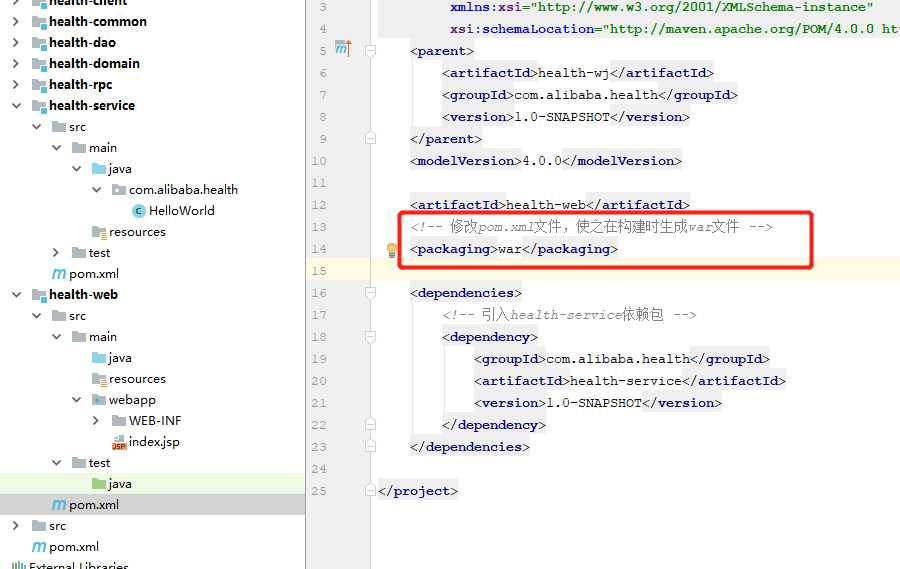Click the webapp folder icon
The width and height of the screenshot is (900, 569).
99,400
